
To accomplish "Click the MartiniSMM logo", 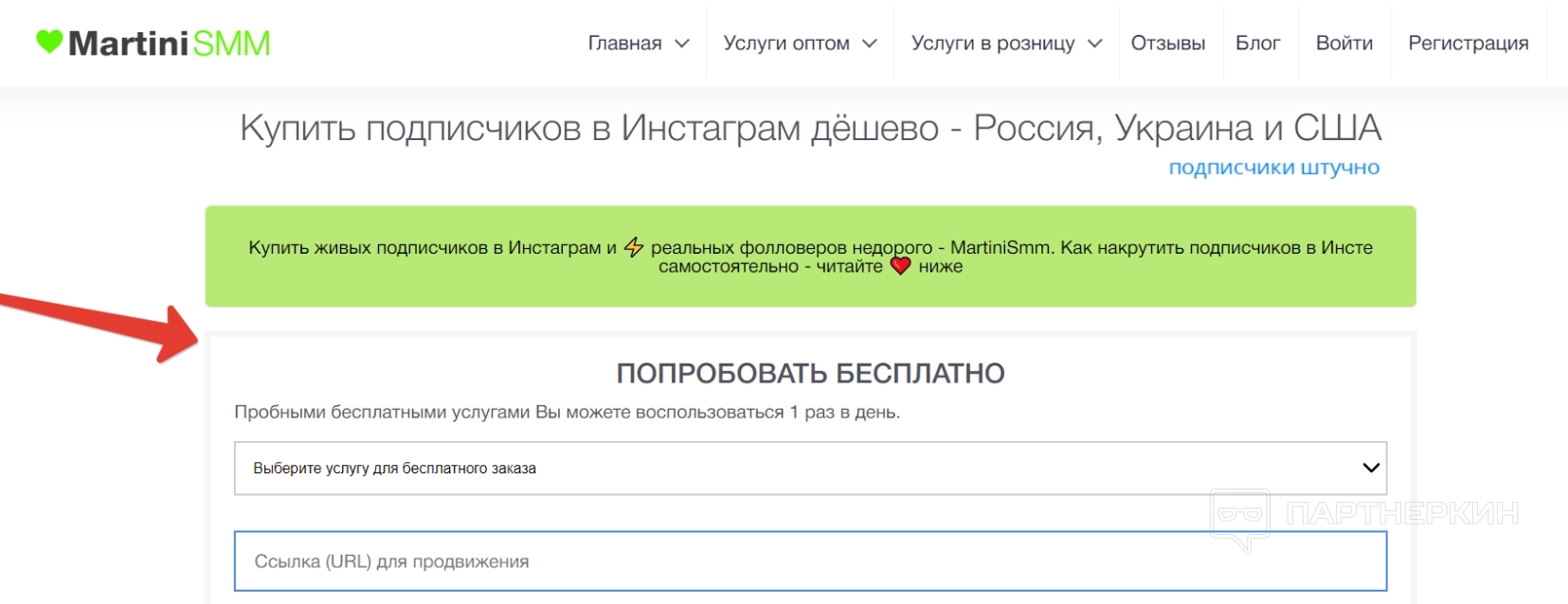I will (153, 43).
